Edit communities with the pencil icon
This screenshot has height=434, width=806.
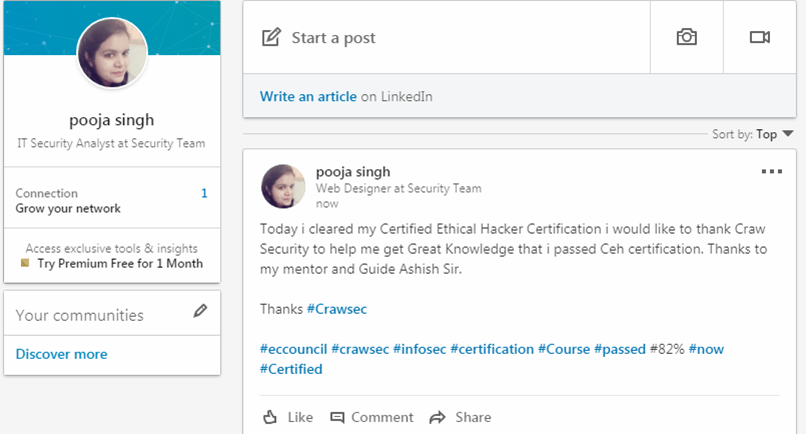(x=200, y=311)
